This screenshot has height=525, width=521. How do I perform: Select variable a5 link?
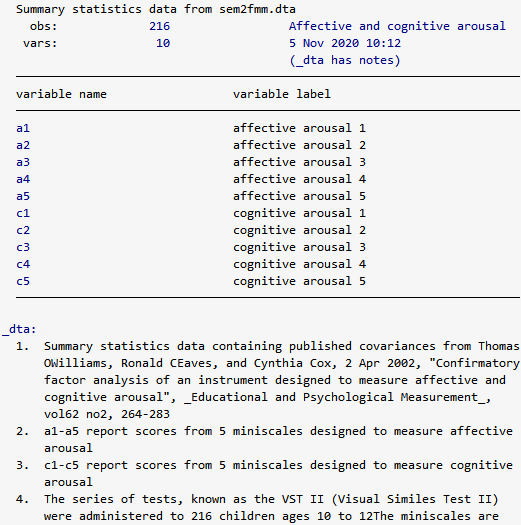tap(23, 196)
